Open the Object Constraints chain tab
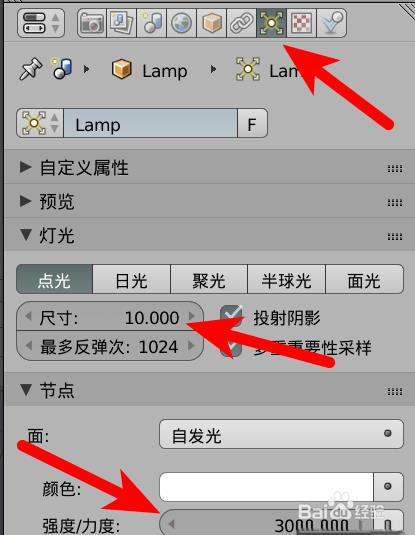Image resolution: width=415 pixels, height=535 pixels. point(241,23)
